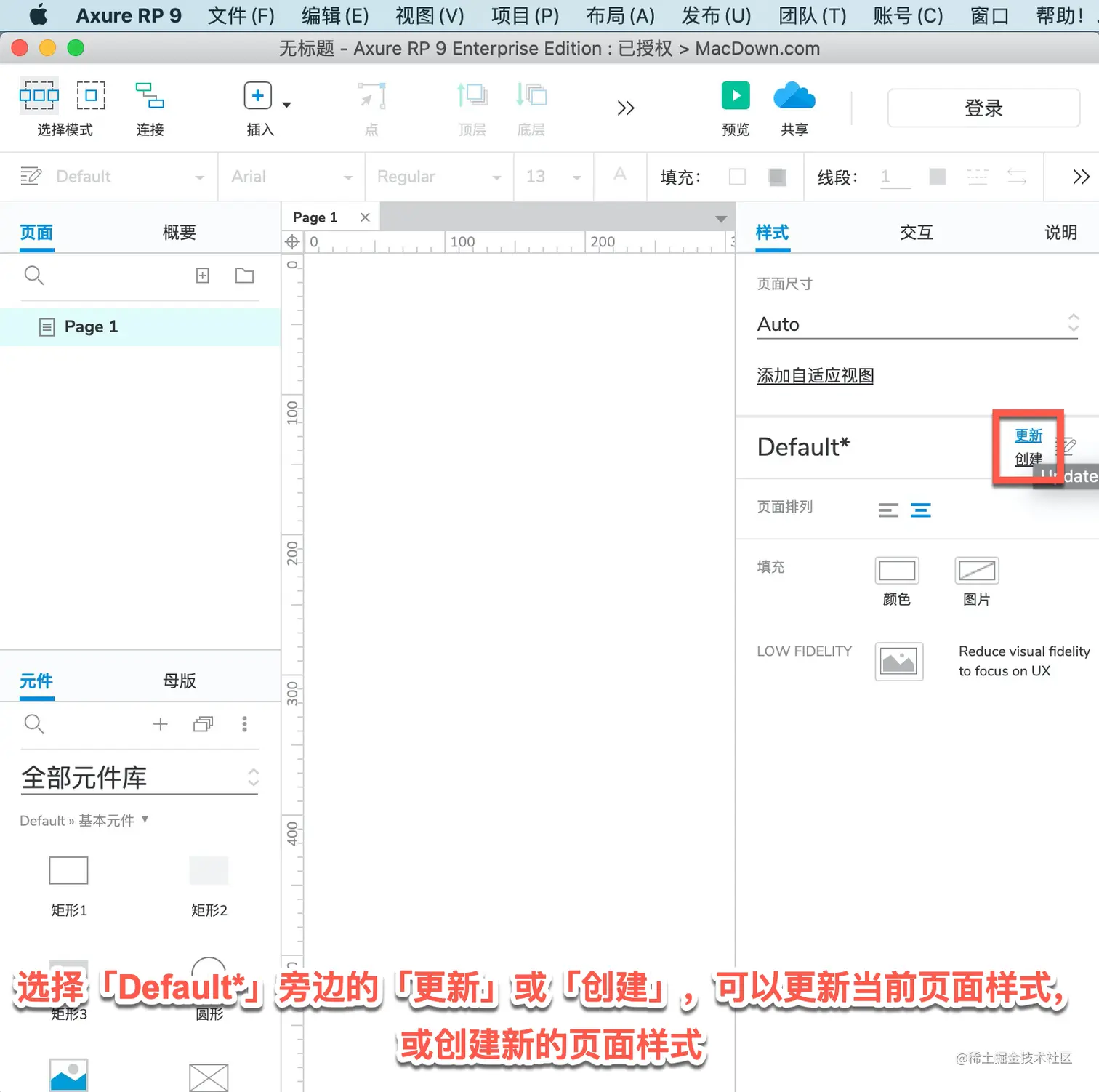This screenshot has height=1092, width=1099.
Task: Collapse the Default » 基本元件 section
Action: pos(84,821)
